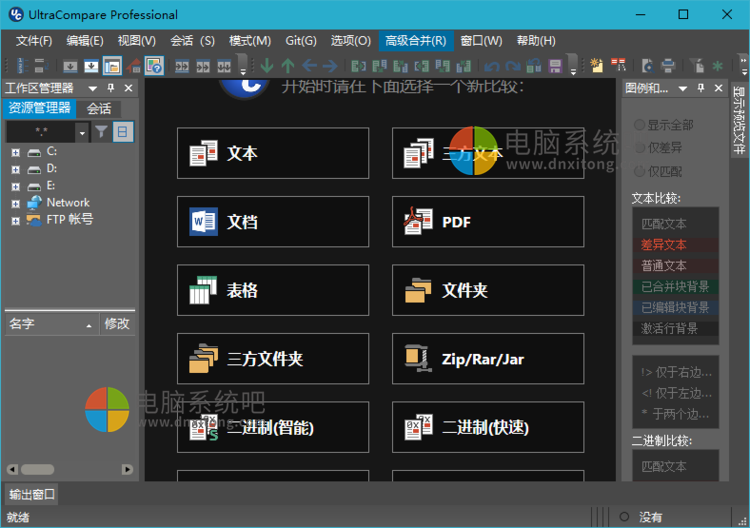Open the *.* file filter dropdown

pyautogui.click(x=82, y=132)
